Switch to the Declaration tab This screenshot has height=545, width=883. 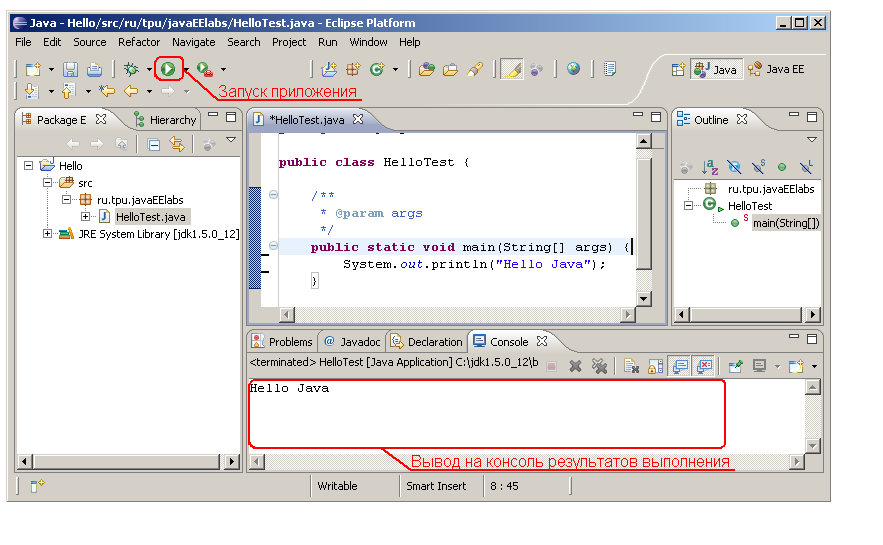coord(427,342)
